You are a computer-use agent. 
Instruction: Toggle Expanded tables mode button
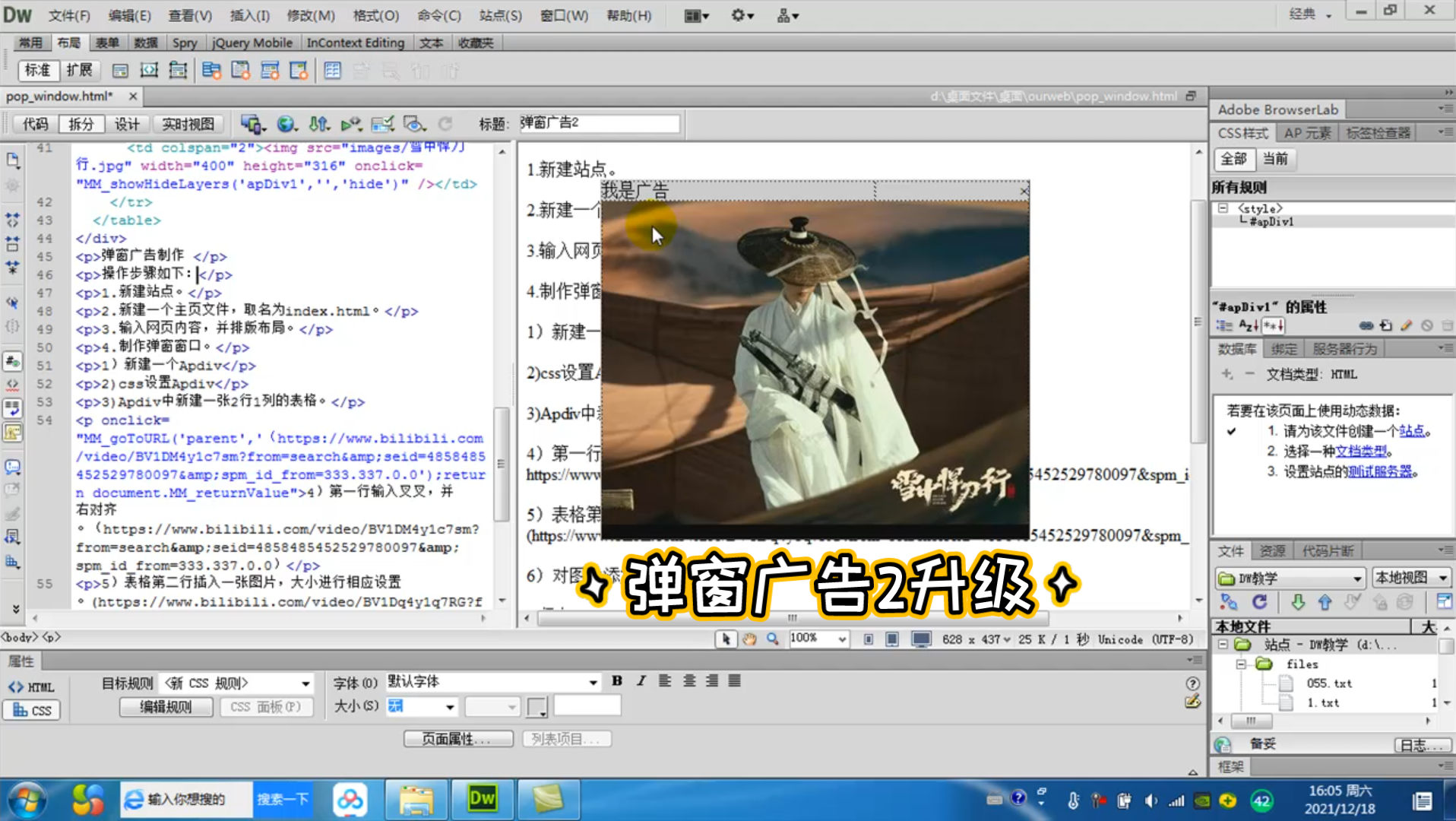pos(79,71)
